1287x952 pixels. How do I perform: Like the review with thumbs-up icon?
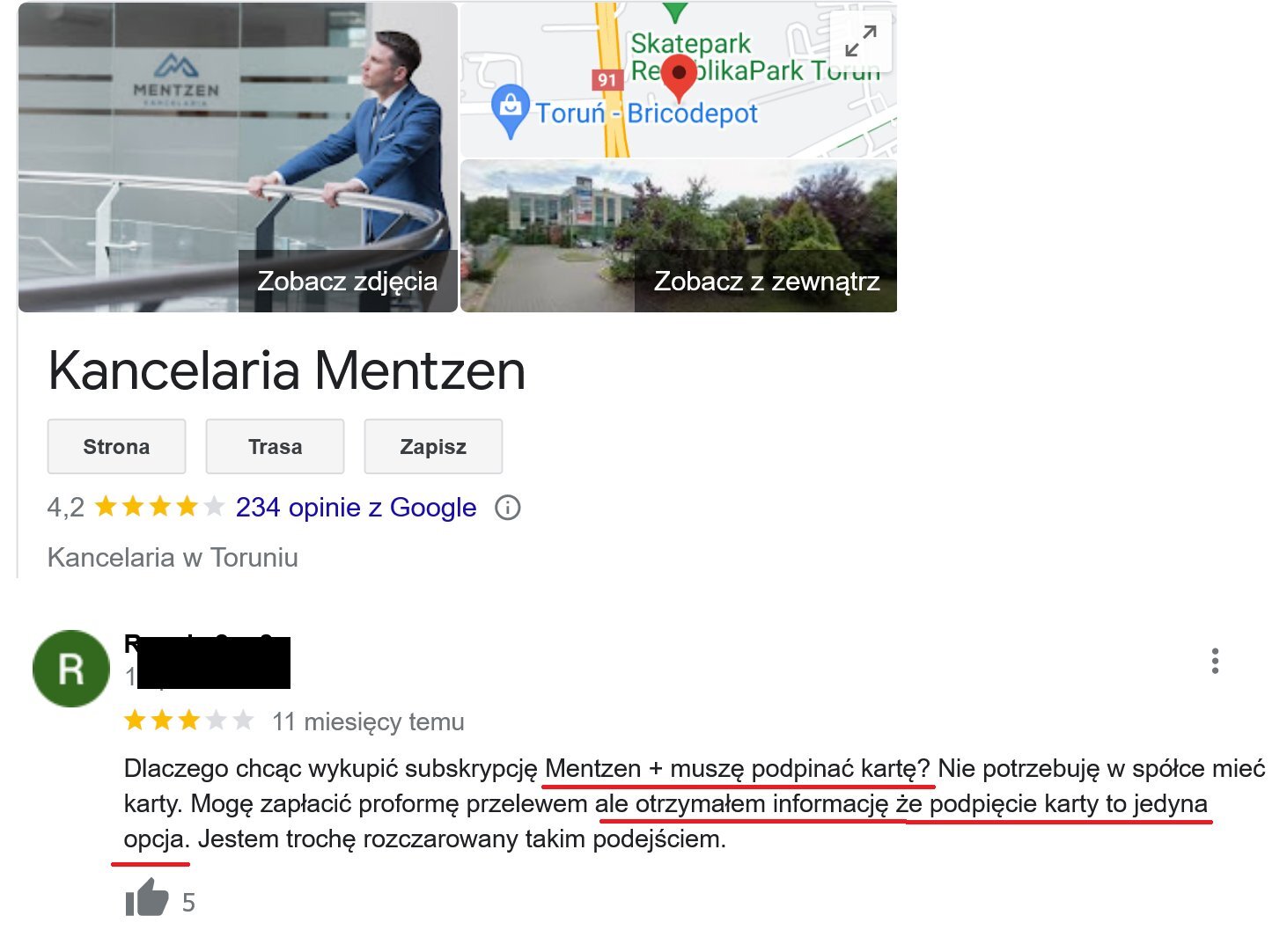(146, 899)
